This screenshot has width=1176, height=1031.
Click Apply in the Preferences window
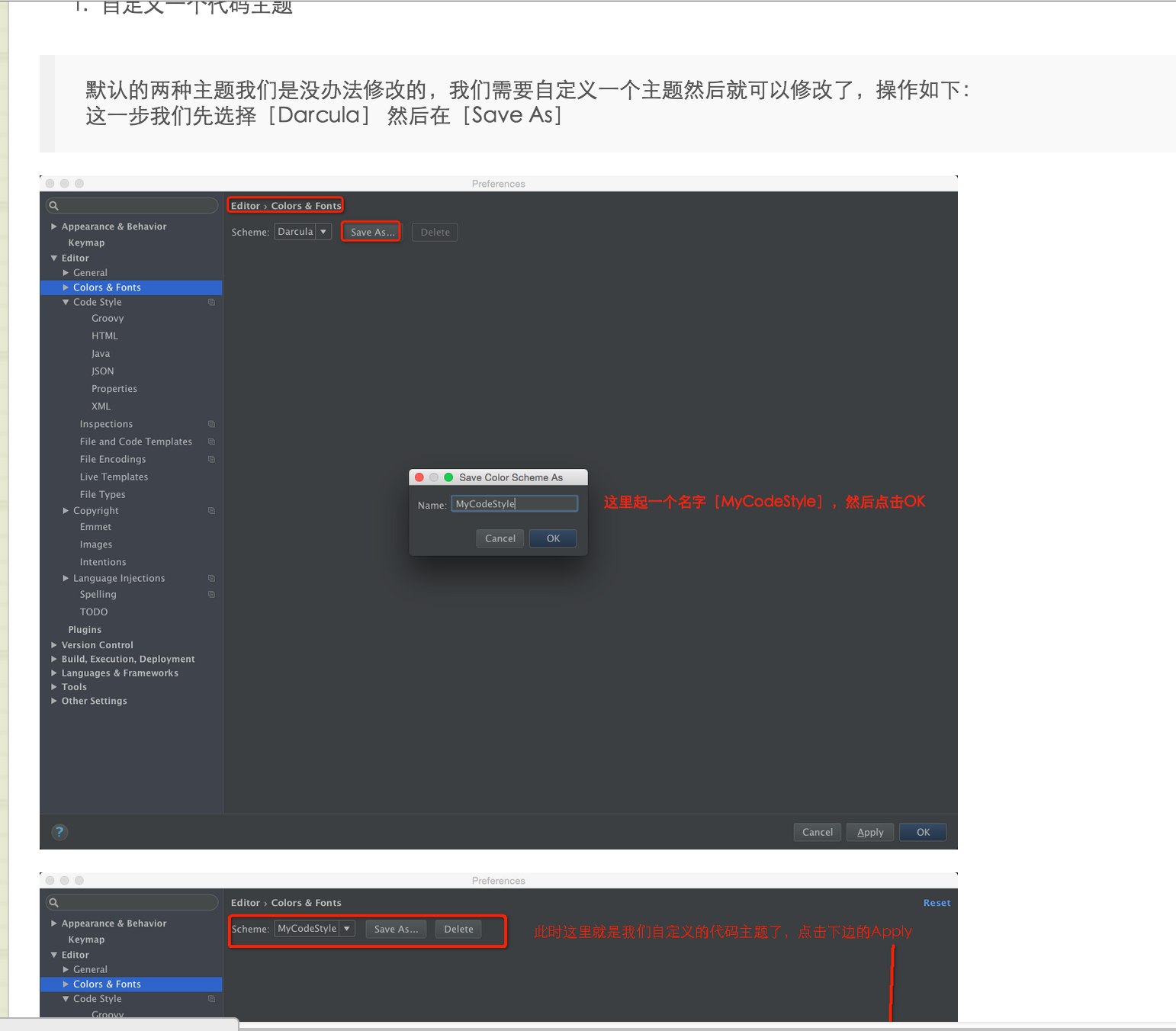pos(870,832)
